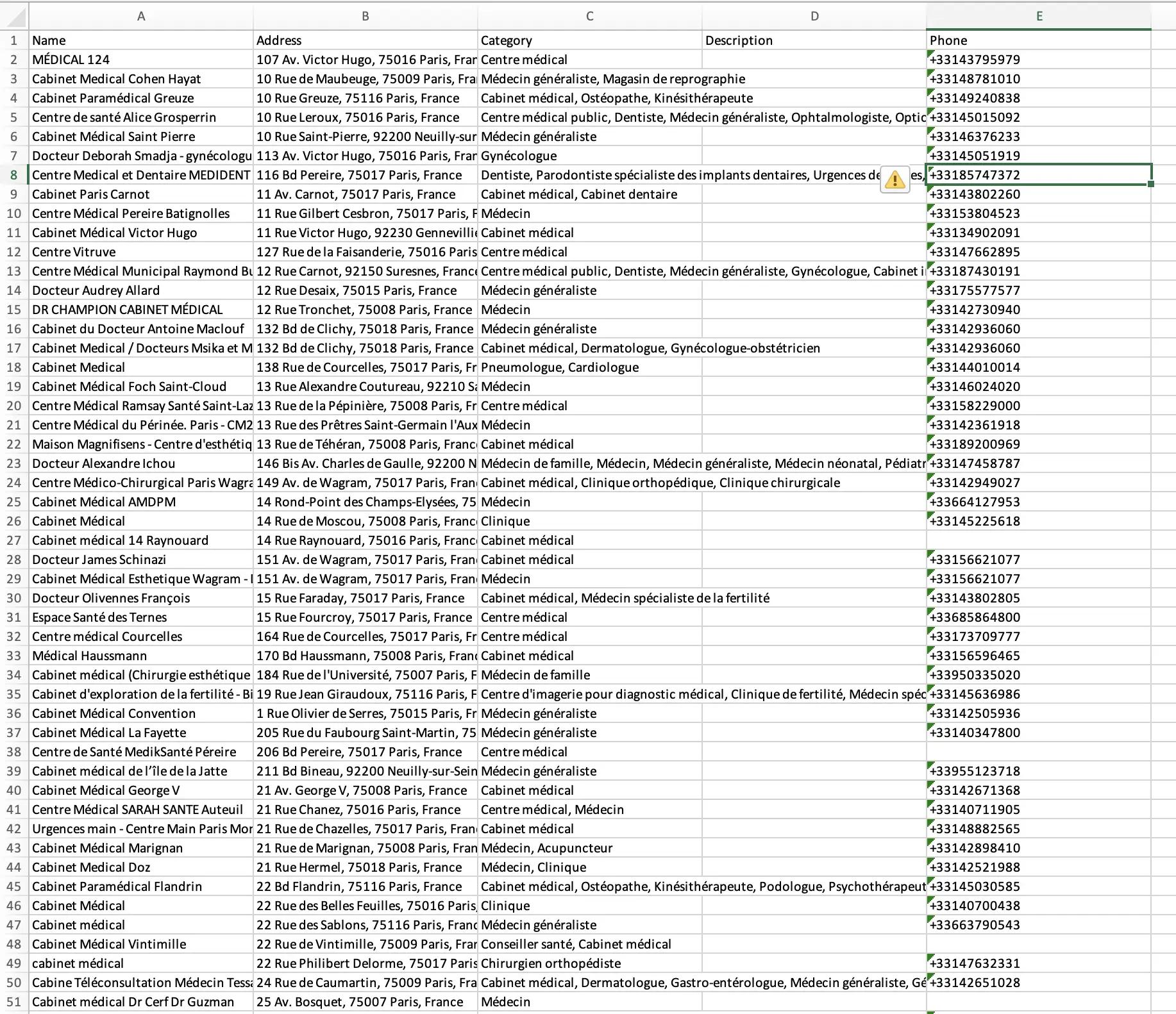The width and height of the screenshot is (1176, 1014).
Task: Select phone cell +33142651028
Action: tap(1039, 983)
